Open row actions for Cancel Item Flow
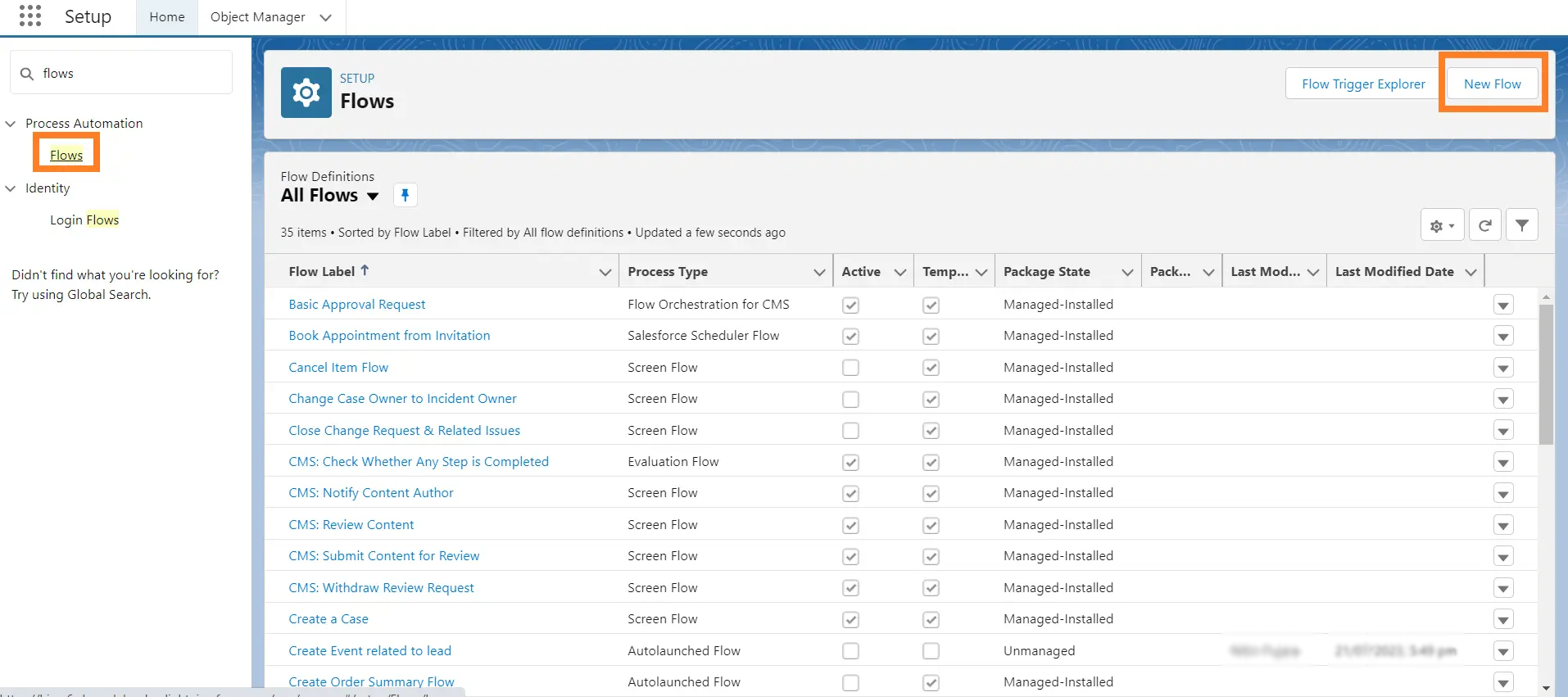1568x697 pixels. (x=1502, y=368)
